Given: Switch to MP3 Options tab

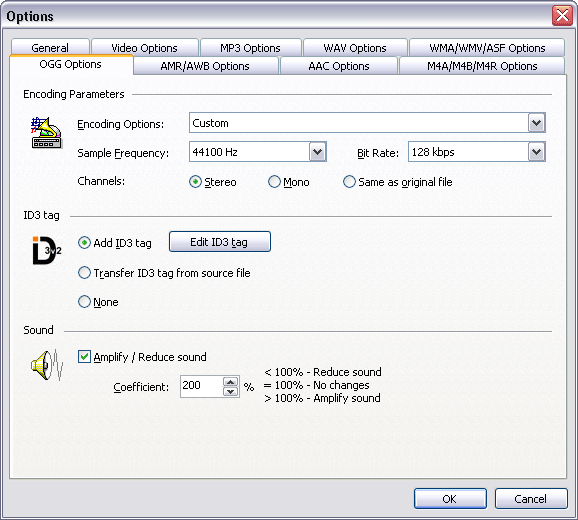Looking at the screenshot, I should 250,48.
